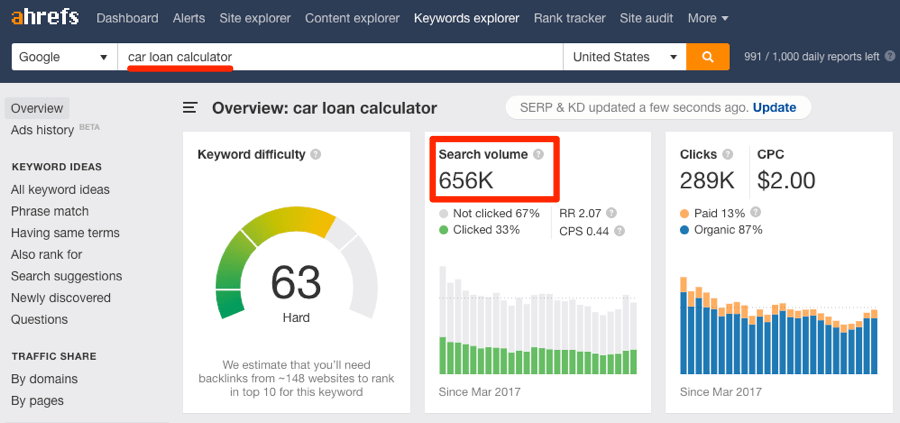The width and height of the screenshot is (900, 423).
Task: Click the keyword search input field
Action: [340, 57]
